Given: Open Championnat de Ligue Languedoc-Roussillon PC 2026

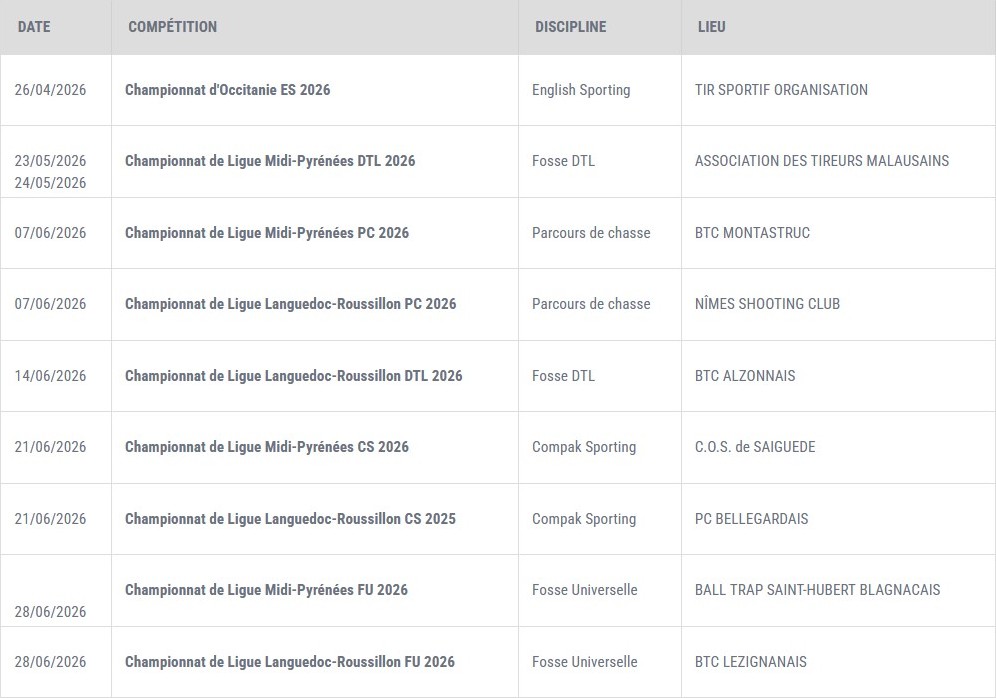Looking at the screenshot, I should click(290, 304).
